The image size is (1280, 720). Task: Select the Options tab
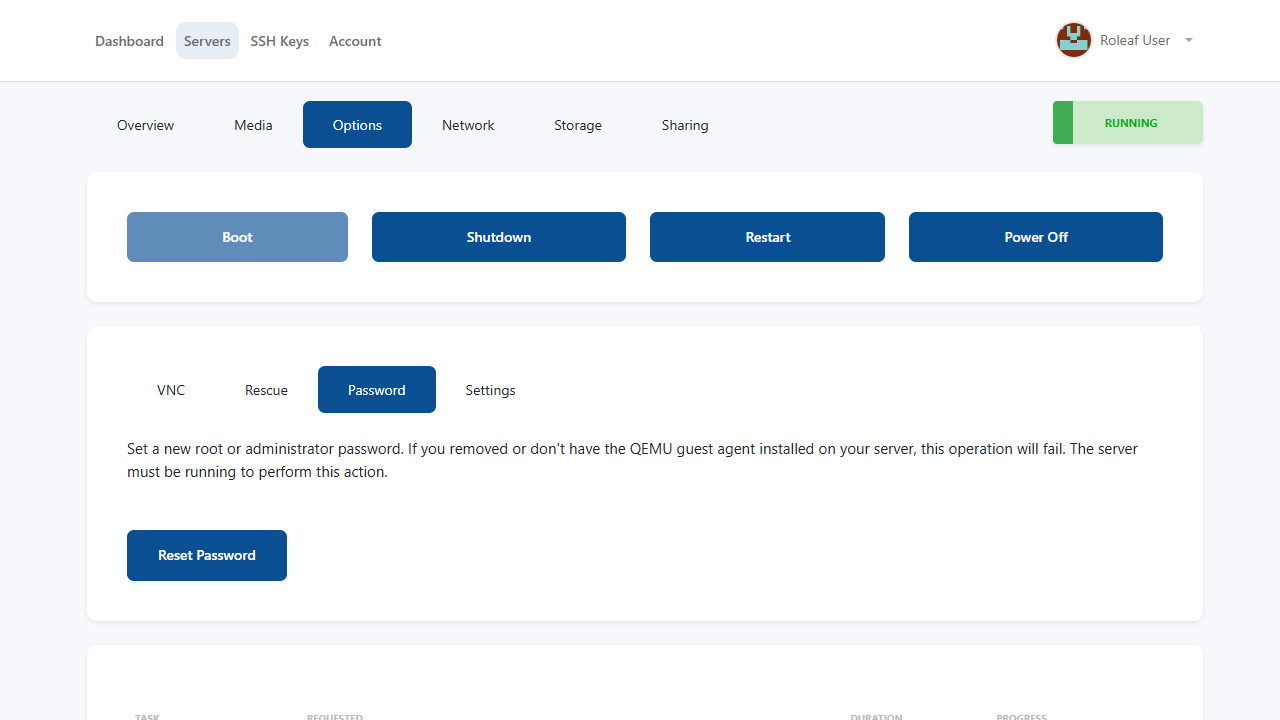357,125
